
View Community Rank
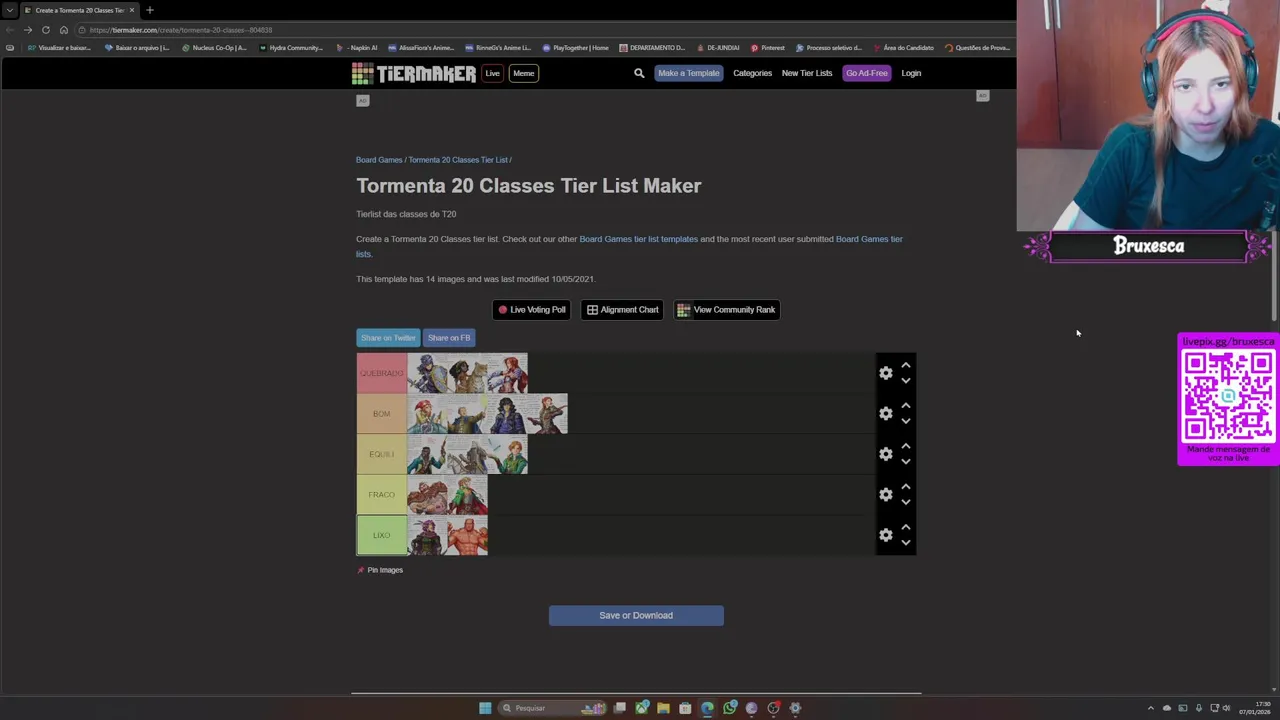[726, 310]
